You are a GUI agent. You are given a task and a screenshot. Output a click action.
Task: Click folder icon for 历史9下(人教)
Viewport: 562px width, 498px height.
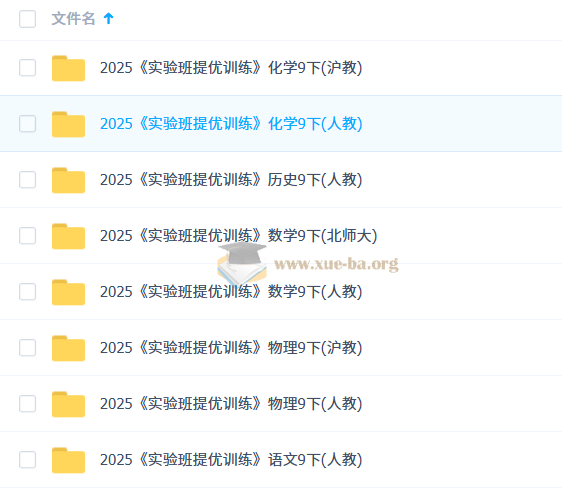click(x=68, y=180)
